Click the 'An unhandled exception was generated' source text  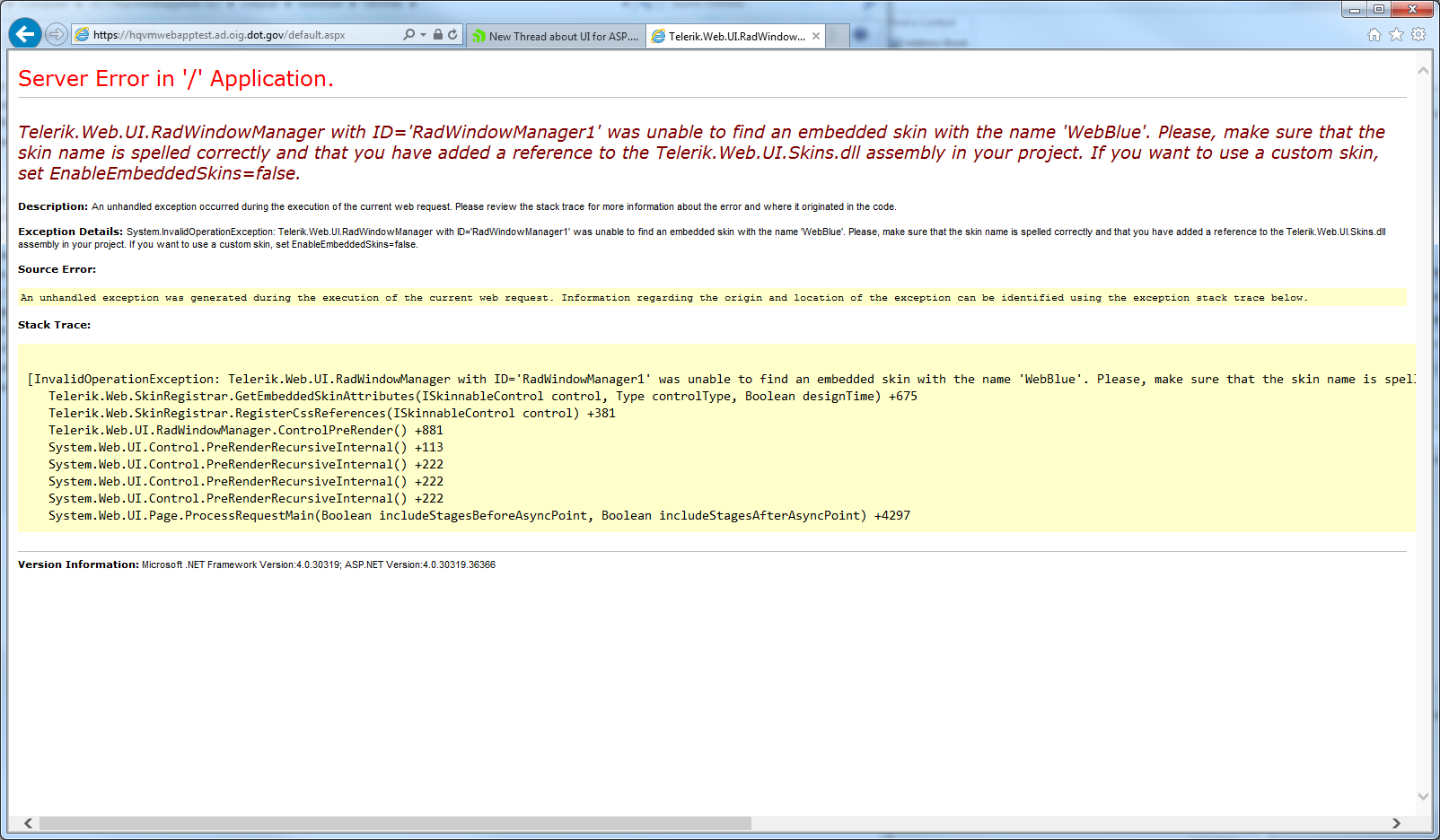click(x=664, y=298)
